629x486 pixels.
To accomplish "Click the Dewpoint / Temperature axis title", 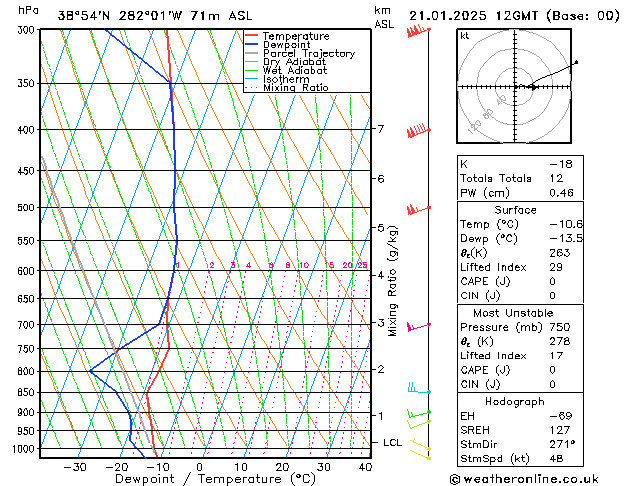I will point(215,479).
